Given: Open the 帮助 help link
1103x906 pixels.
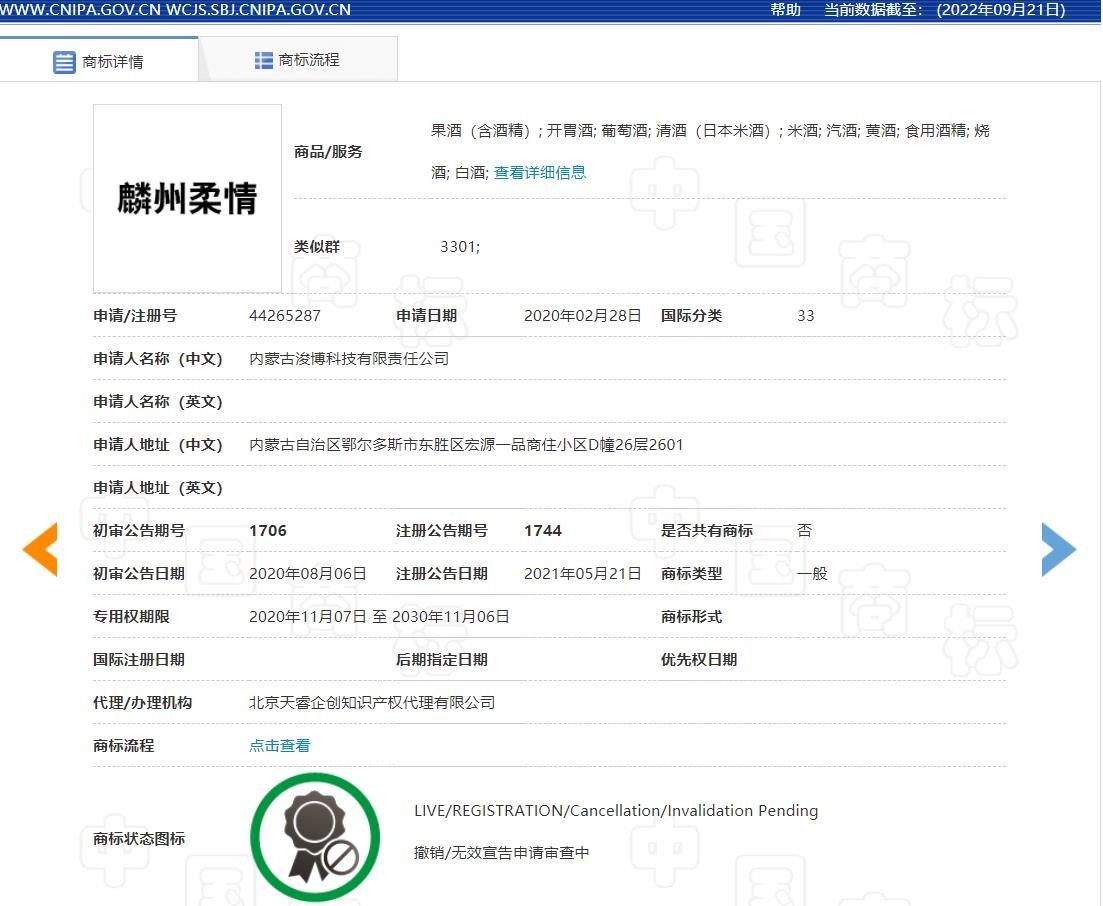Looking at the screenshot, I should pyautogui.click(x=785, y=10).
